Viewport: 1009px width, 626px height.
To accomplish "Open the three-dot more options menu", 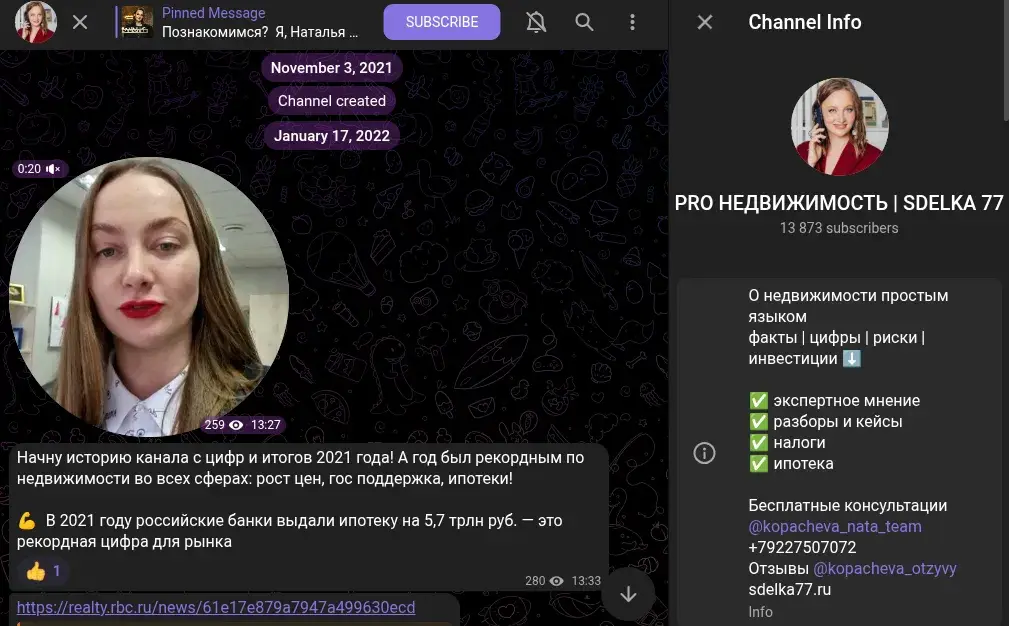I will 633,23.
